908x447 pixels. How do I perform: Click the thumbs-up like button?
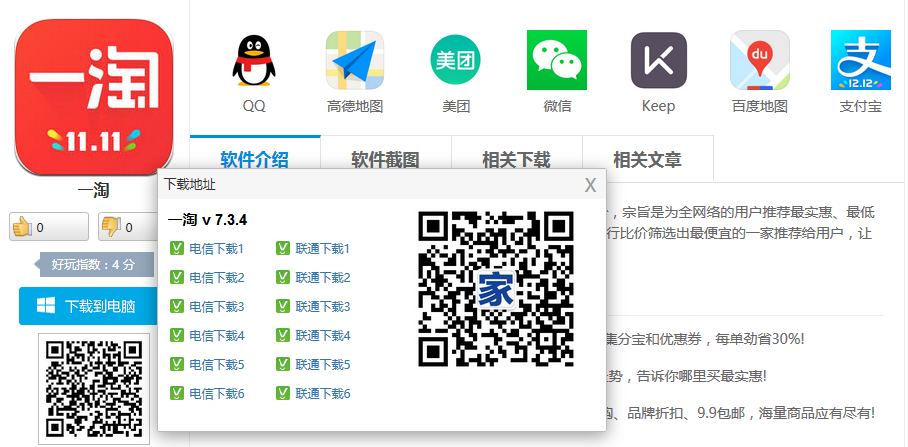tap(49, 226)
